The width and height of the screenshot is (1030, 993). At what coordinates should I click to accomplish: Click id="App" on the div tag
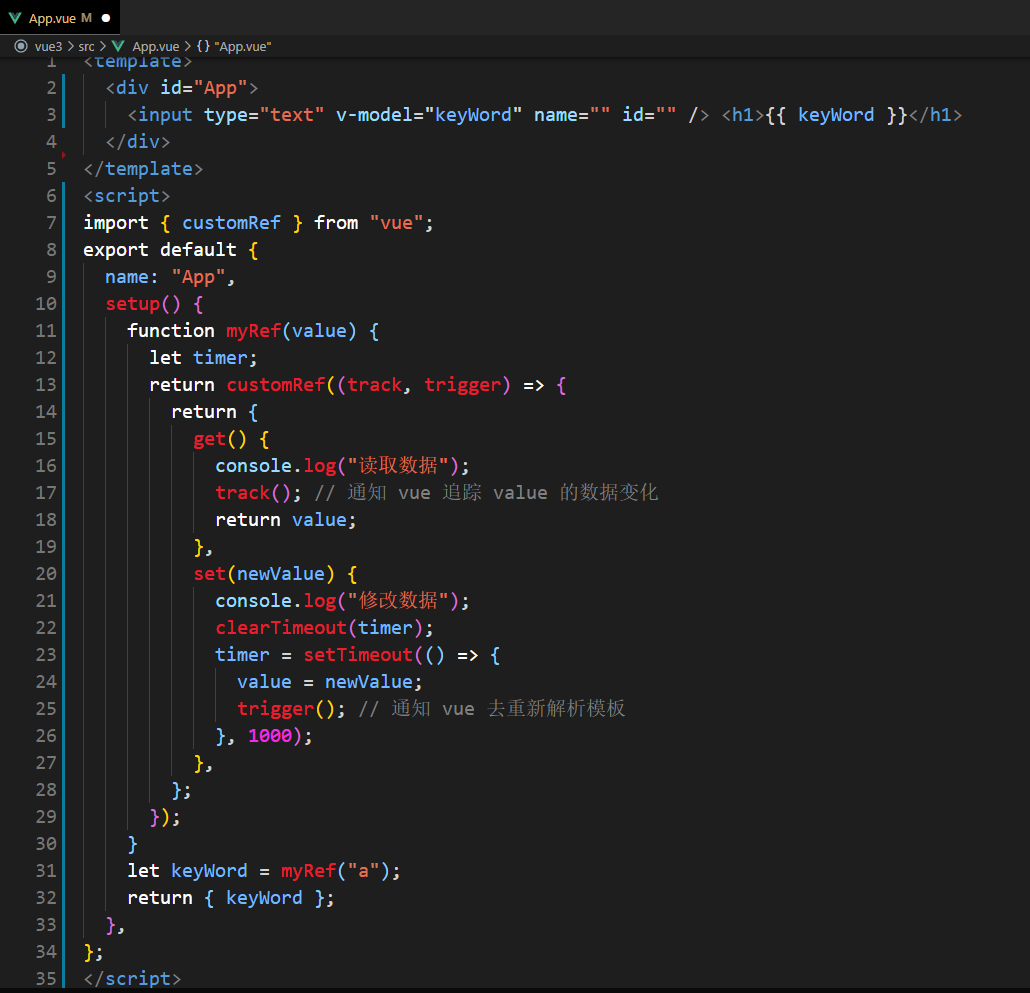(x=204, y=88)
